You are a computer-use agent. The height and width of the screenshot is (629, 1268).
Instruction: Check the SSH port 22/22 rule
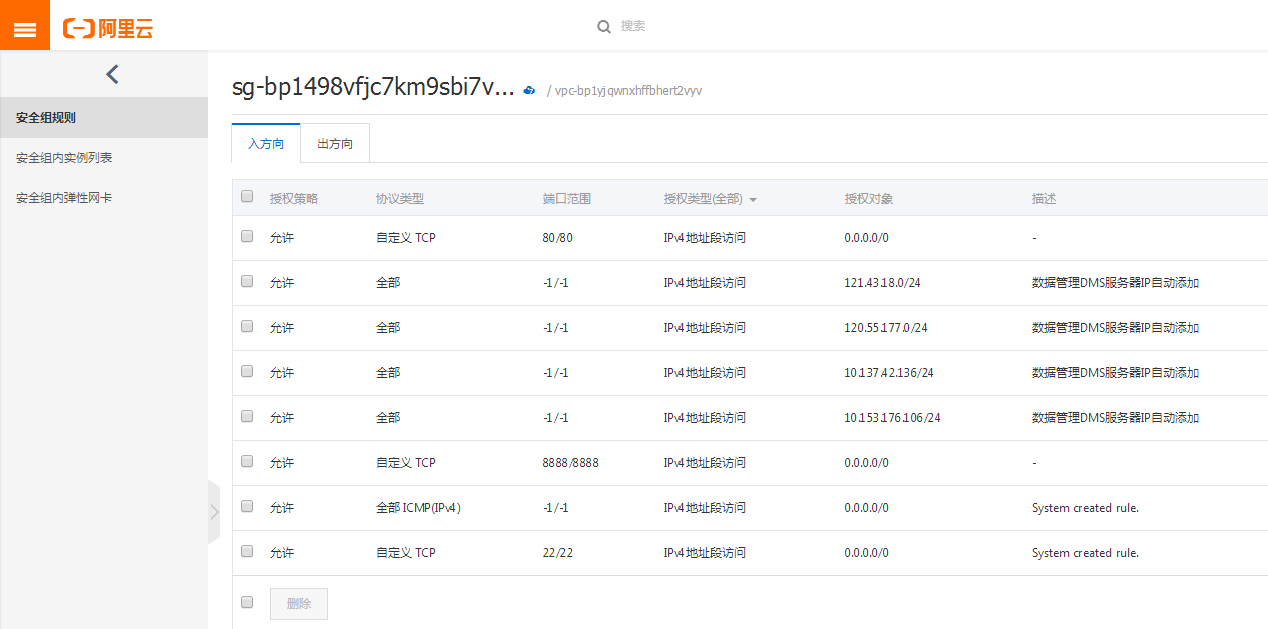[247, 552]
